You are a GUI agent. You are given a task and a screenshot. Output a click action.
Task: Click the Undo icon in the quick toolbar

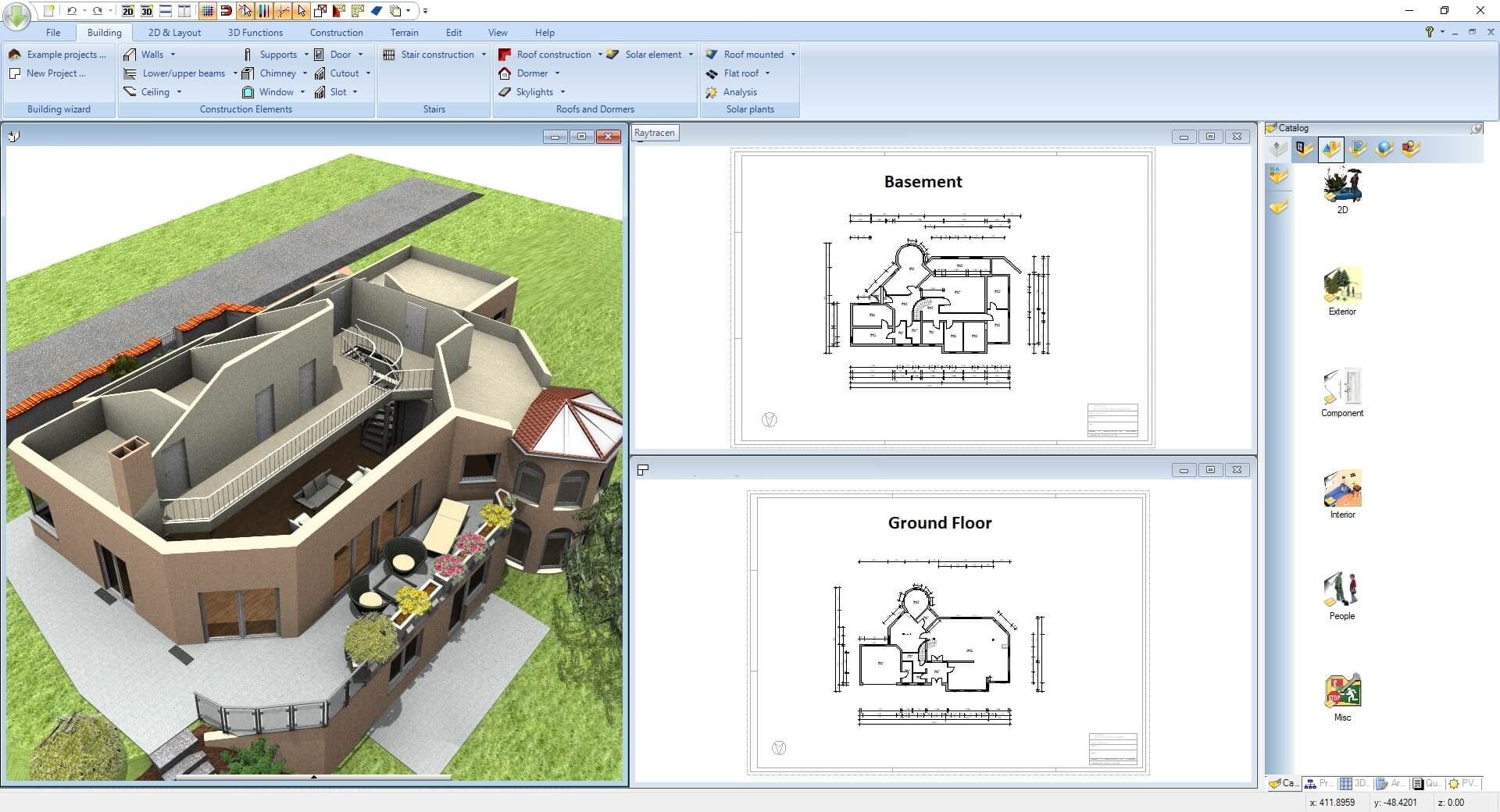(71, 11)
